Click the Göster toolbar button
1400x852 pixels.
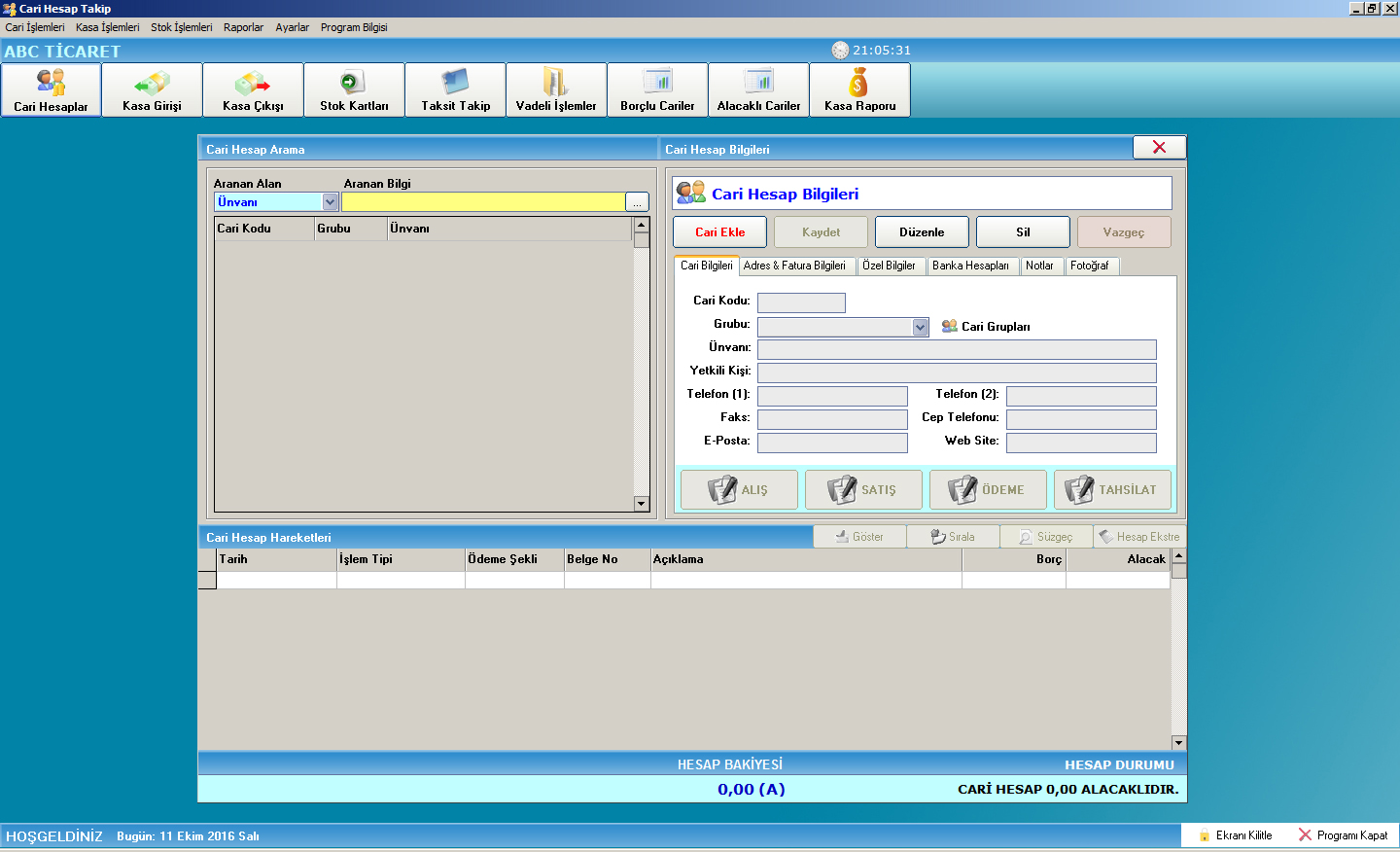coord(859,537)
